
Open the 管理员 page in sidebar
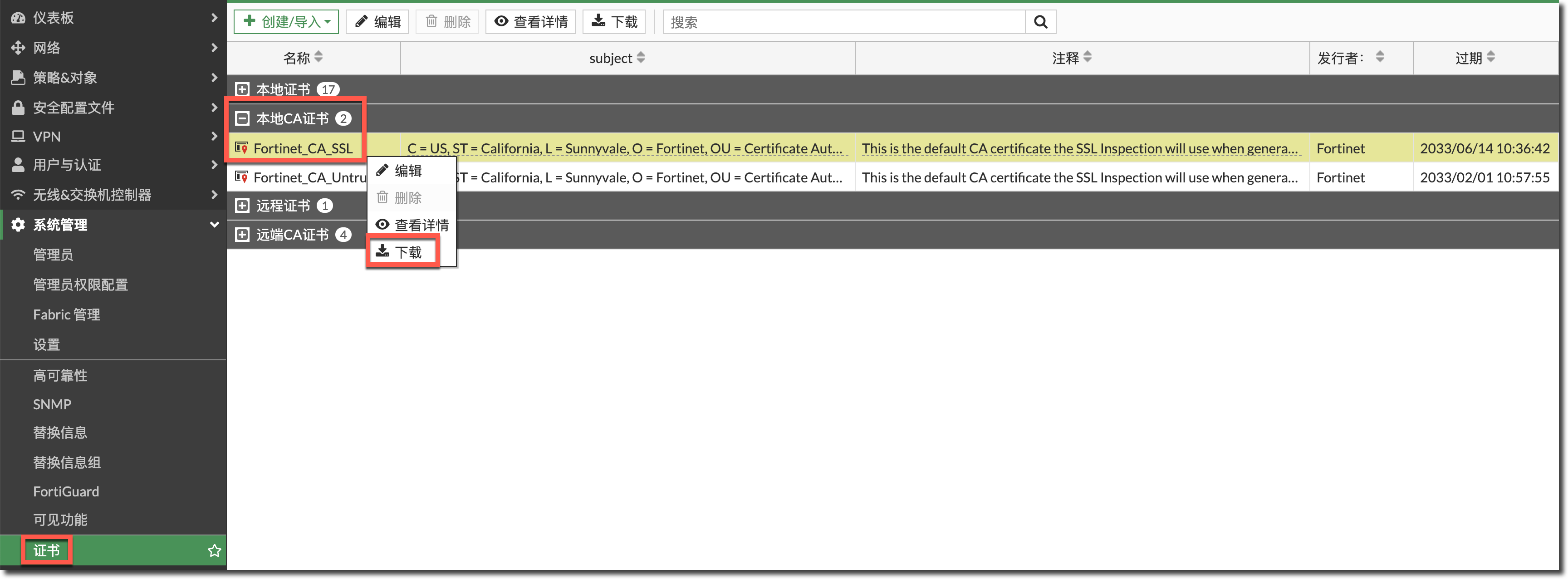[x=53, y=255]
